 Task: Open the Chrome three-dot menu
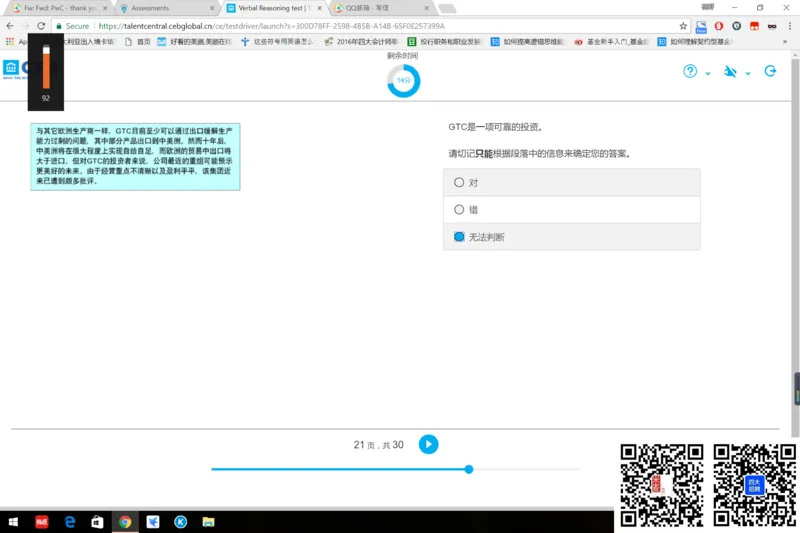(790, 26)
